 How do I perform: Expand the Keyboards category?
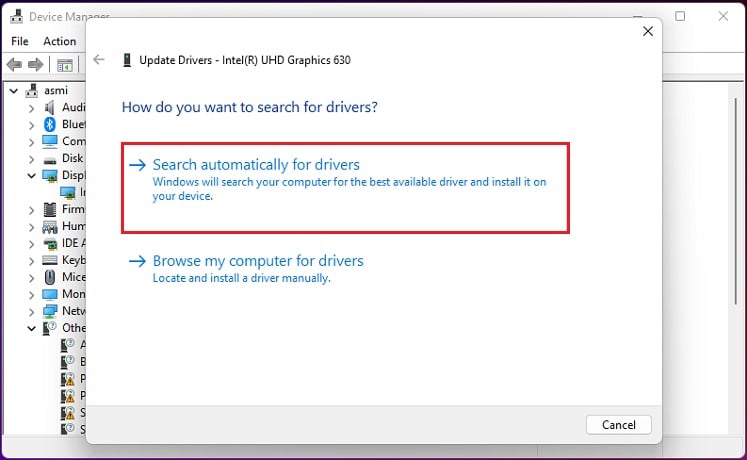click(x=31, y=261)
